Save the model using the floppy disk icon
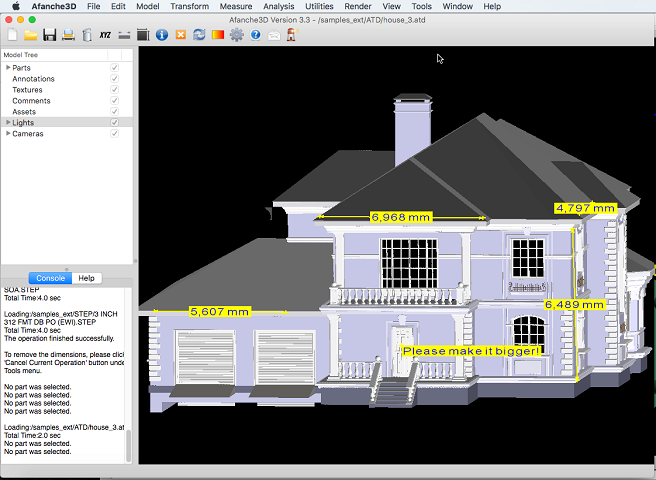This screenshot has width=656, height=480. pyautogui.click(x=49, y=35)
